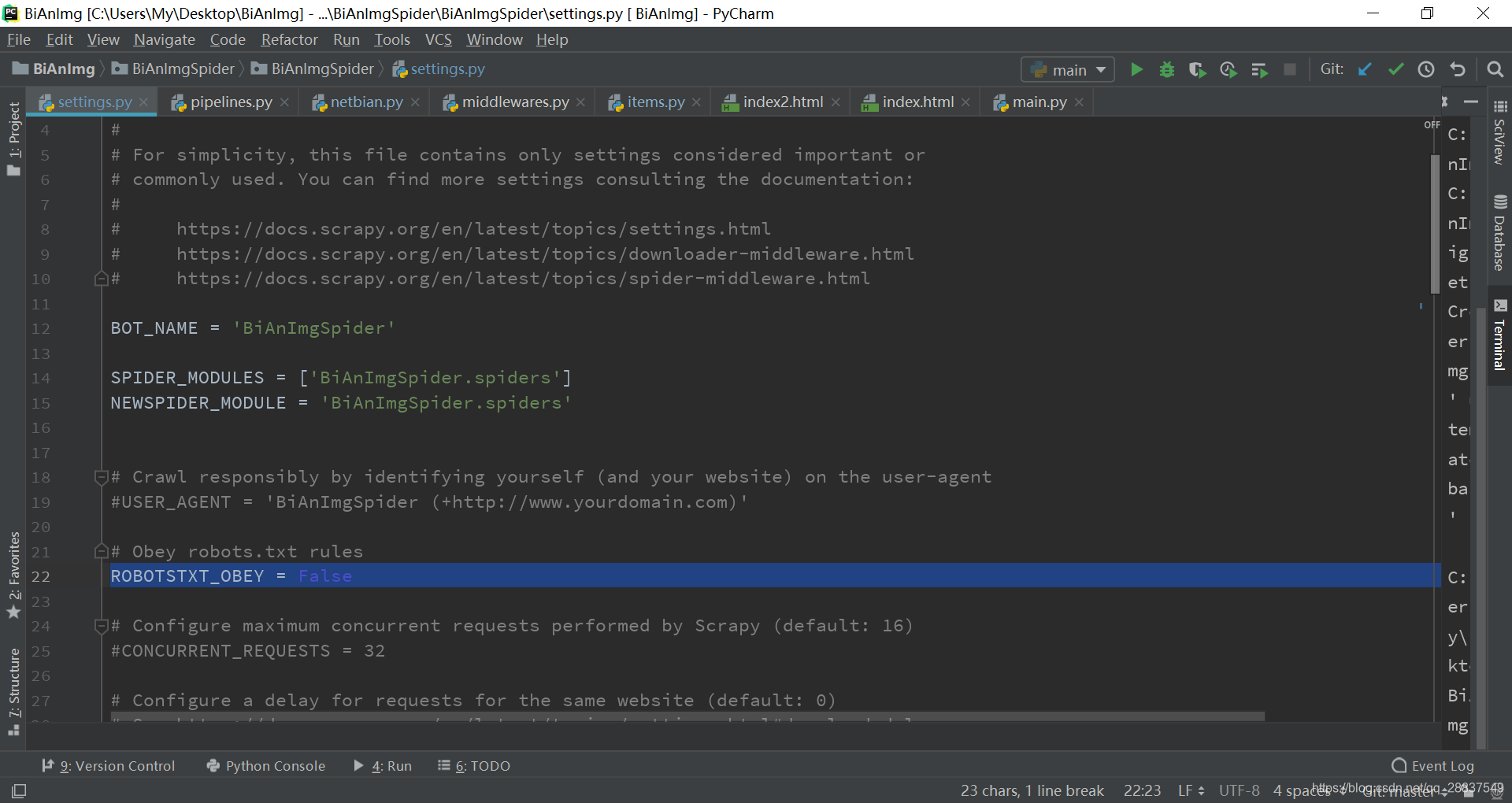Toggle the fold marker at line 21
This screenshot has height=803, width=1512.
(x=101, y=551)
